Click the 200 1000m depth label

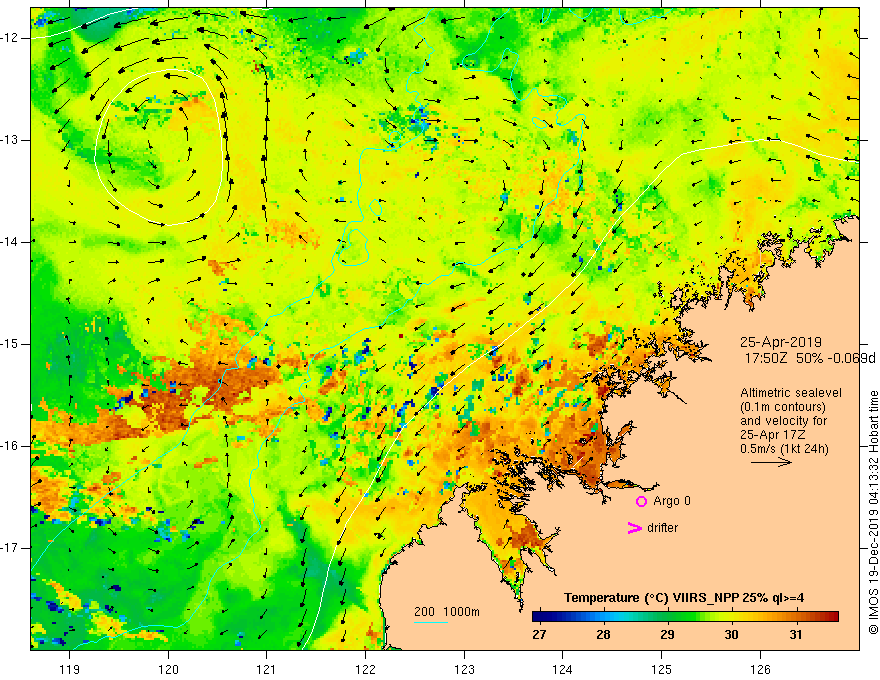coord(447,612)
